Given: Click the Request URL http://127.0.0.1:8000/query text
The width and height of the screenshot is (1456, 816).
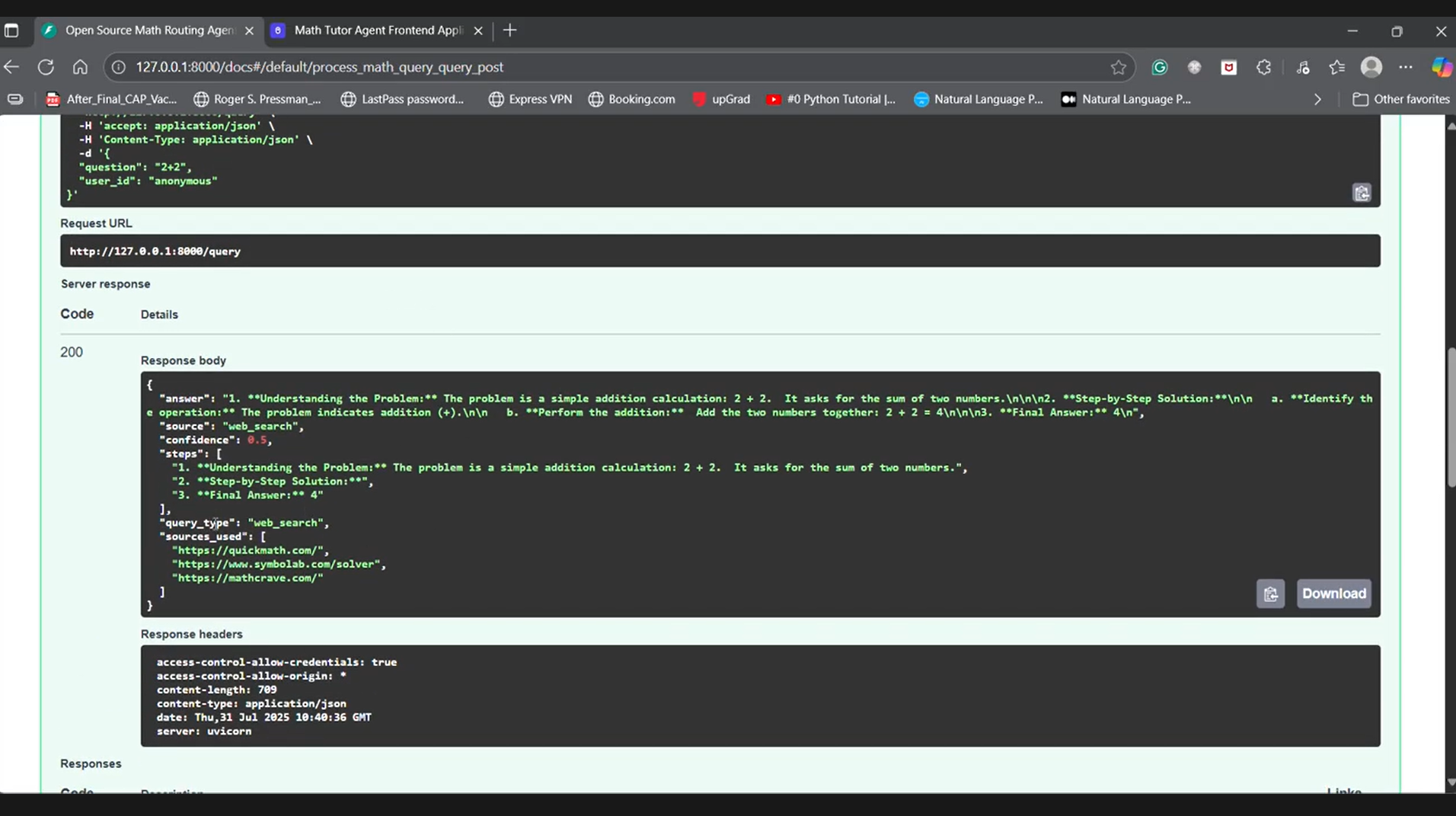Looking at the screenshot, I should point(155,251).
